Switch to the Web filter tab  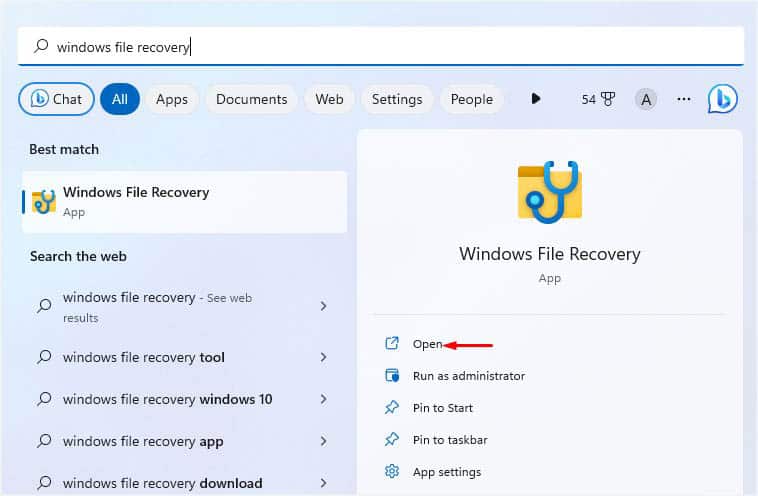pos(329,99)
